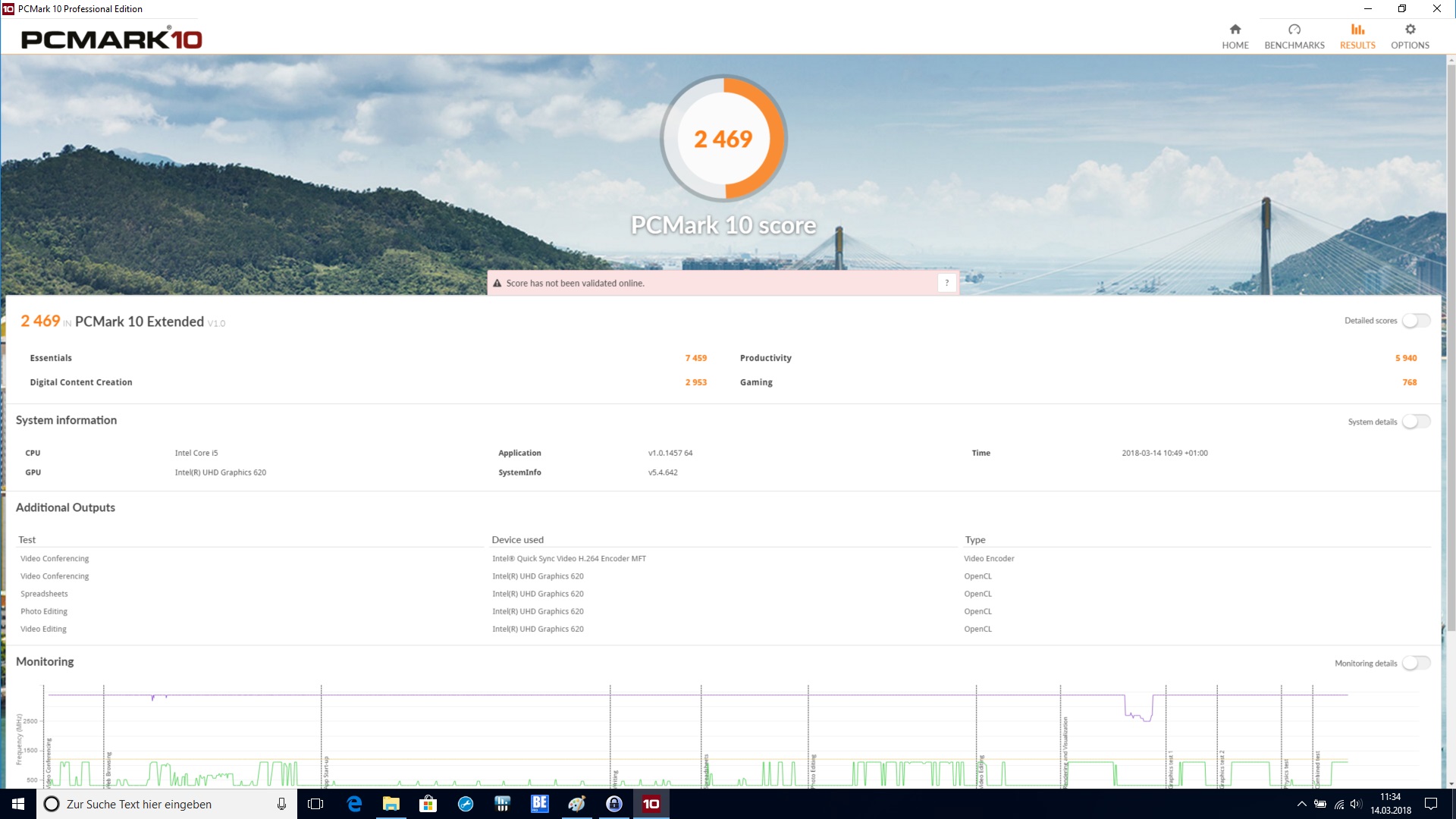Open Windows Start menu
Viewport: 1456px width, 819px height.
(x=18, y=804)
